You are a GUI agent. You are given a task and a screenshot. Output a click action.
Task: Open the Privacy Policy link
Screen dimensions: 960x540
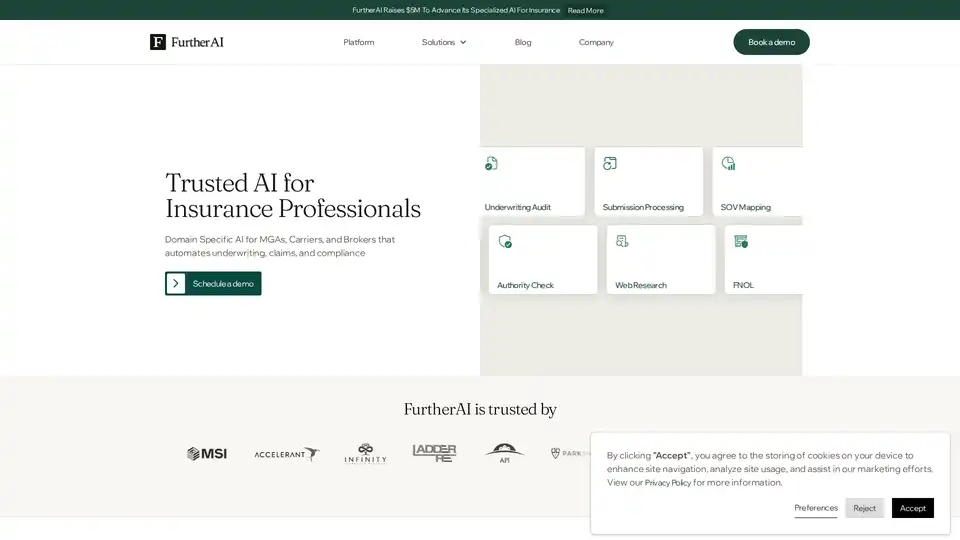click(667, 483)
